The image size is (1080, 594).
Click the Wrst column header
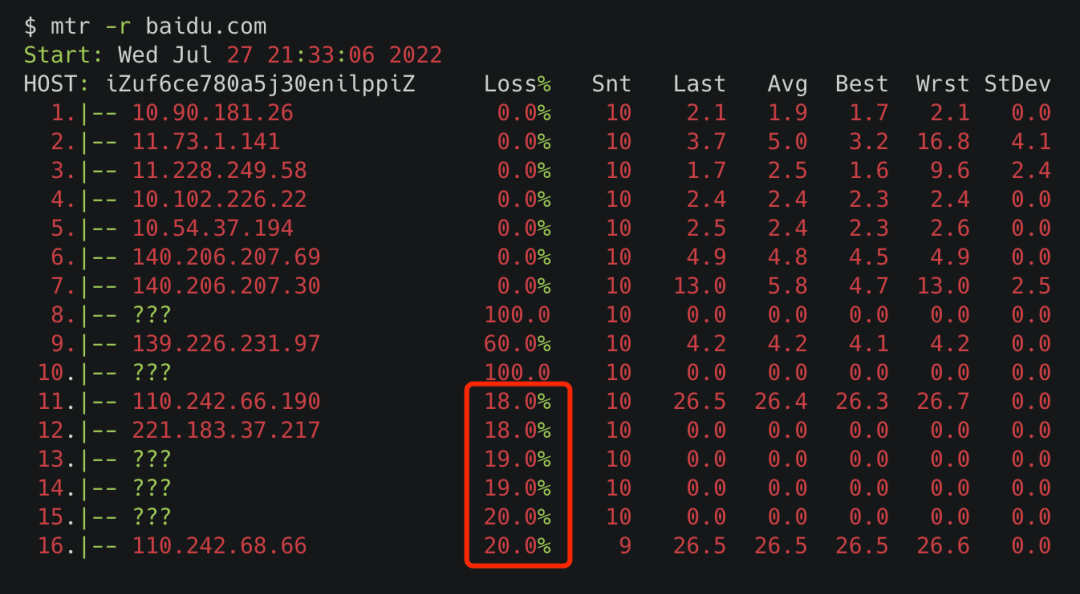[942, 84]
